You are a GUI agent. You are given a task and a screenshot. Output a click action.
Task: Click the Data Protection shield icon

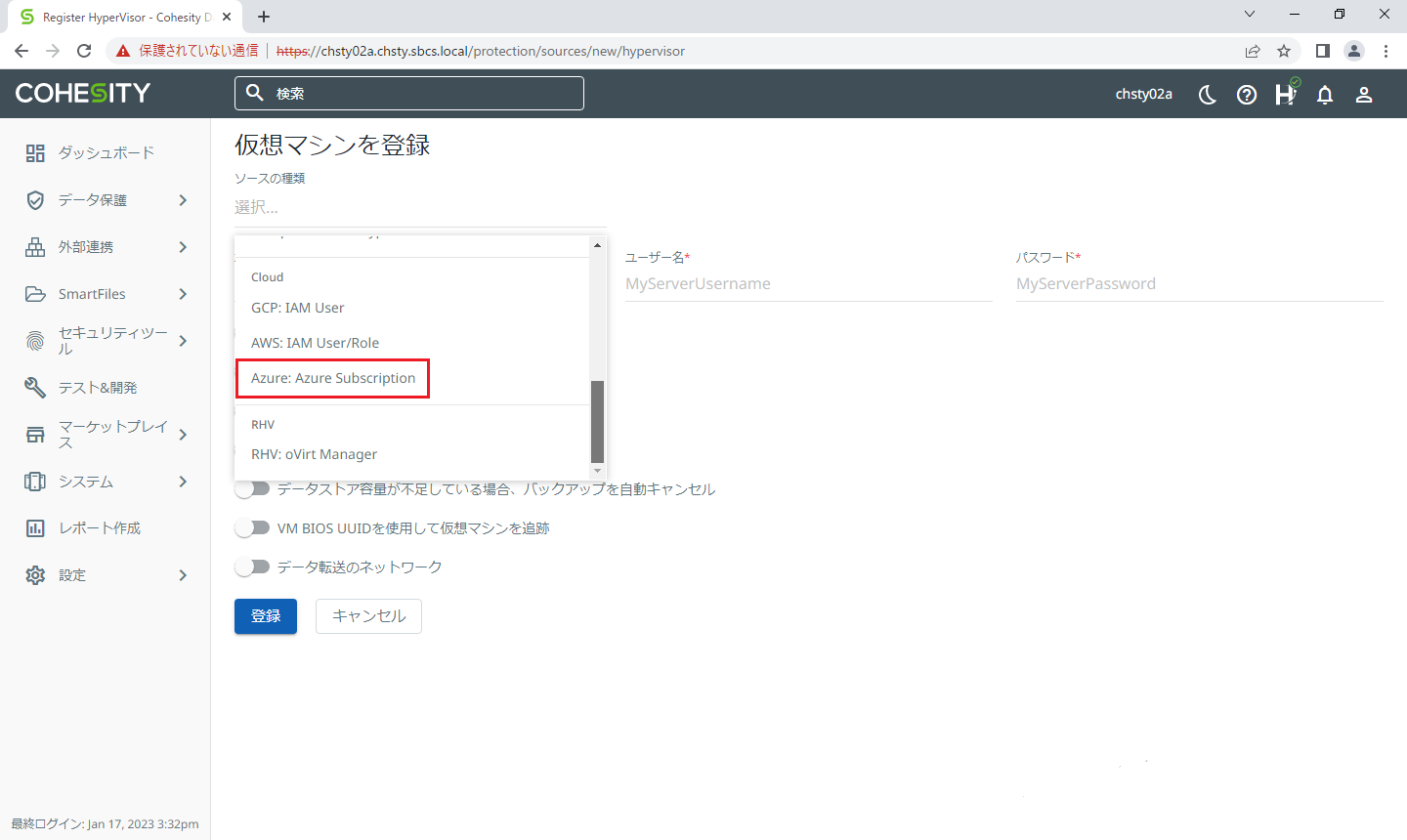tap(35, 200)
